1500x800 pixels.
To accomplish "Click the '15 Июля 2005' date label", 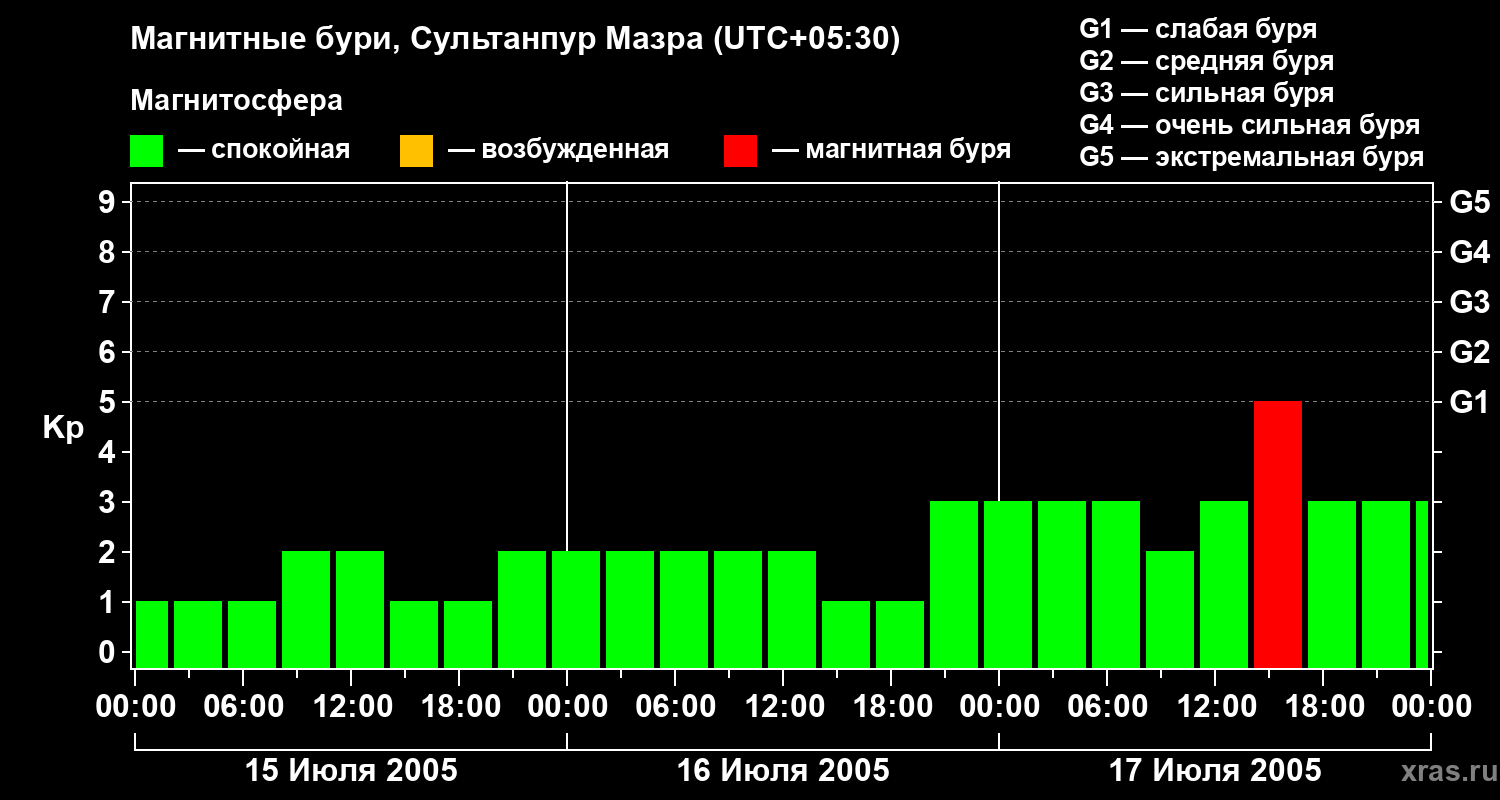I will [x=351, y=771].
